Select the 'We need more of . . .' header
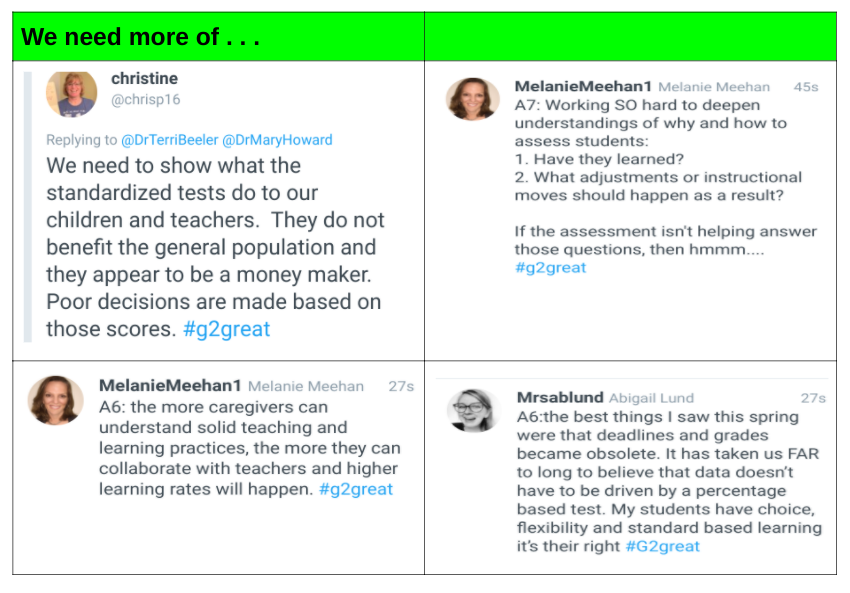Screen dimensions: 850x593 pos(140,37)
